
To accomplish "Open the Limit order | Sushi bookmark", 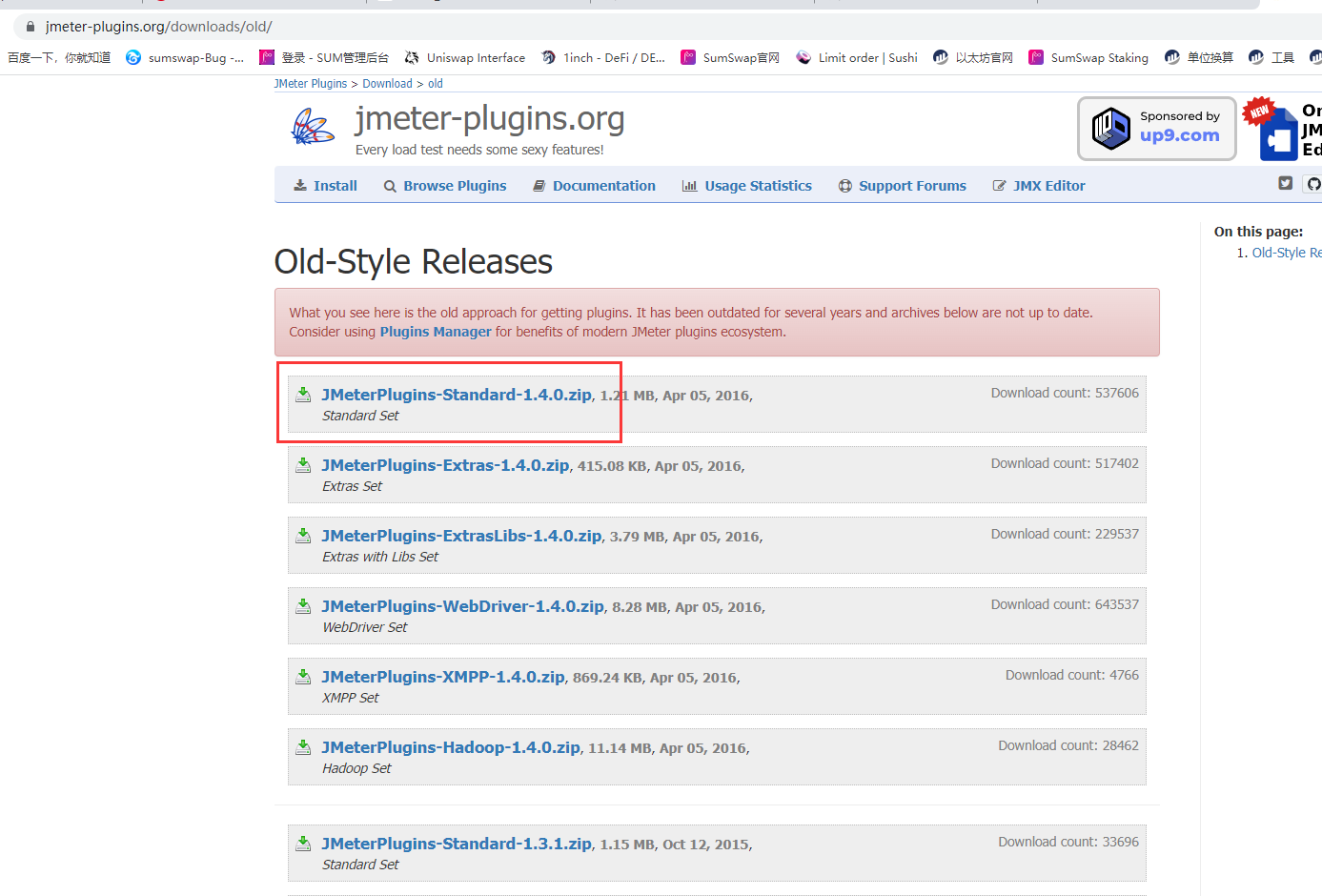I will (857, 58).
